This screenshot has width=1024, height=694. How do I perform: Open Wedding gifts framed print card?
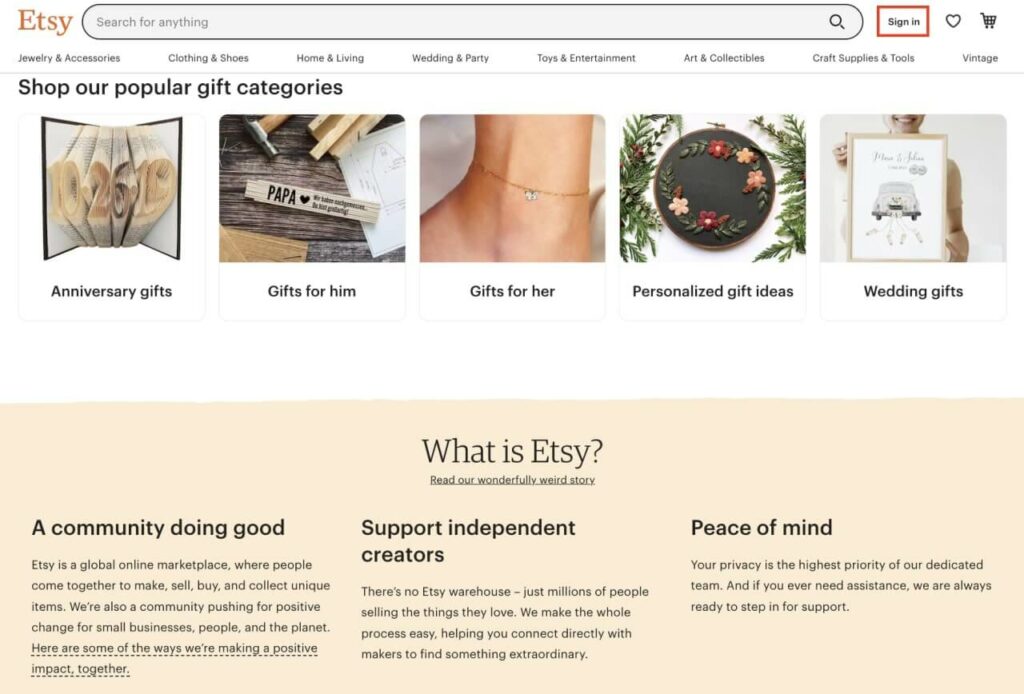[913, 217]
